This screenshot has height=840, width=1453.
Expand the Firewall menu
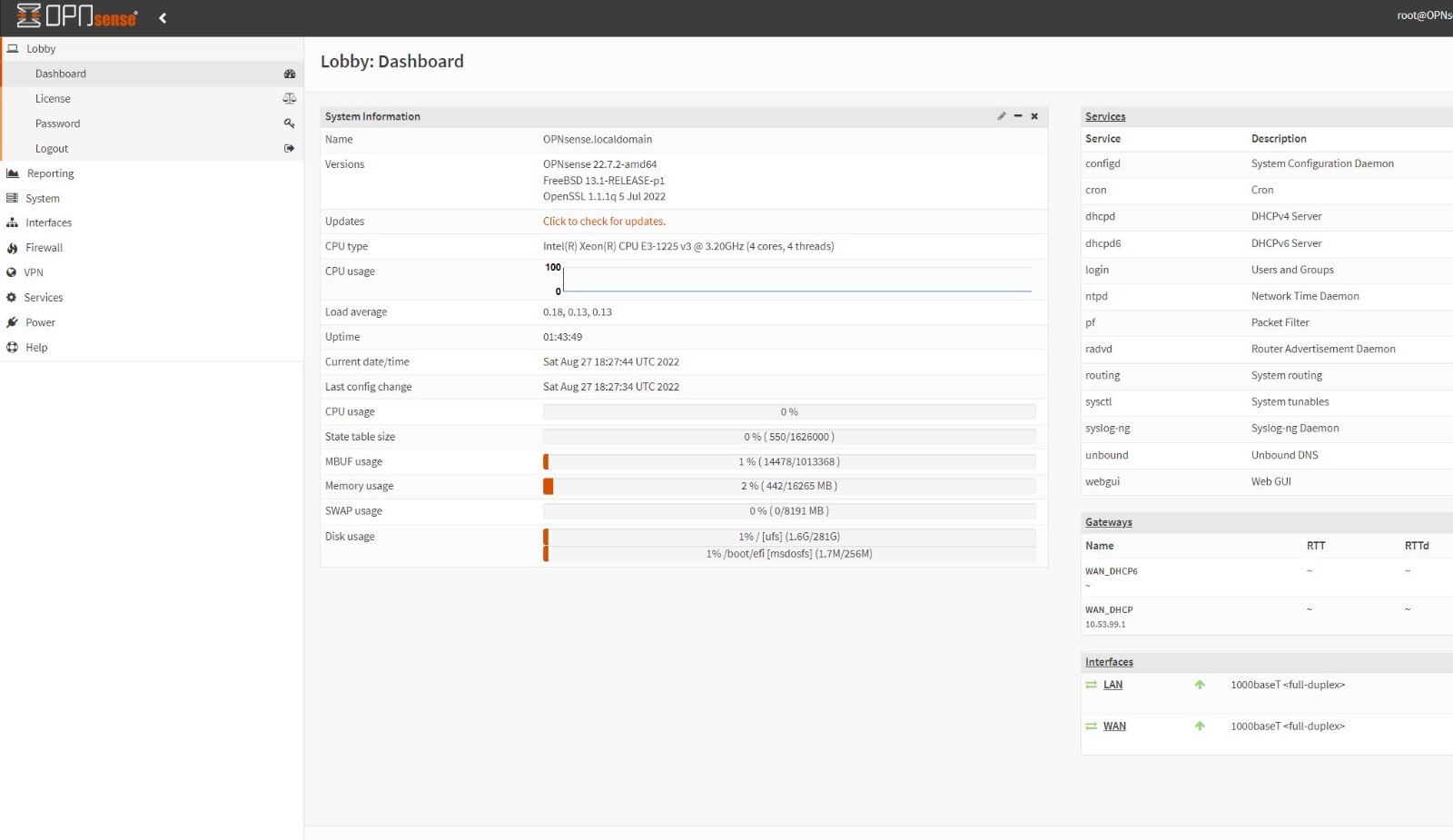152,248
